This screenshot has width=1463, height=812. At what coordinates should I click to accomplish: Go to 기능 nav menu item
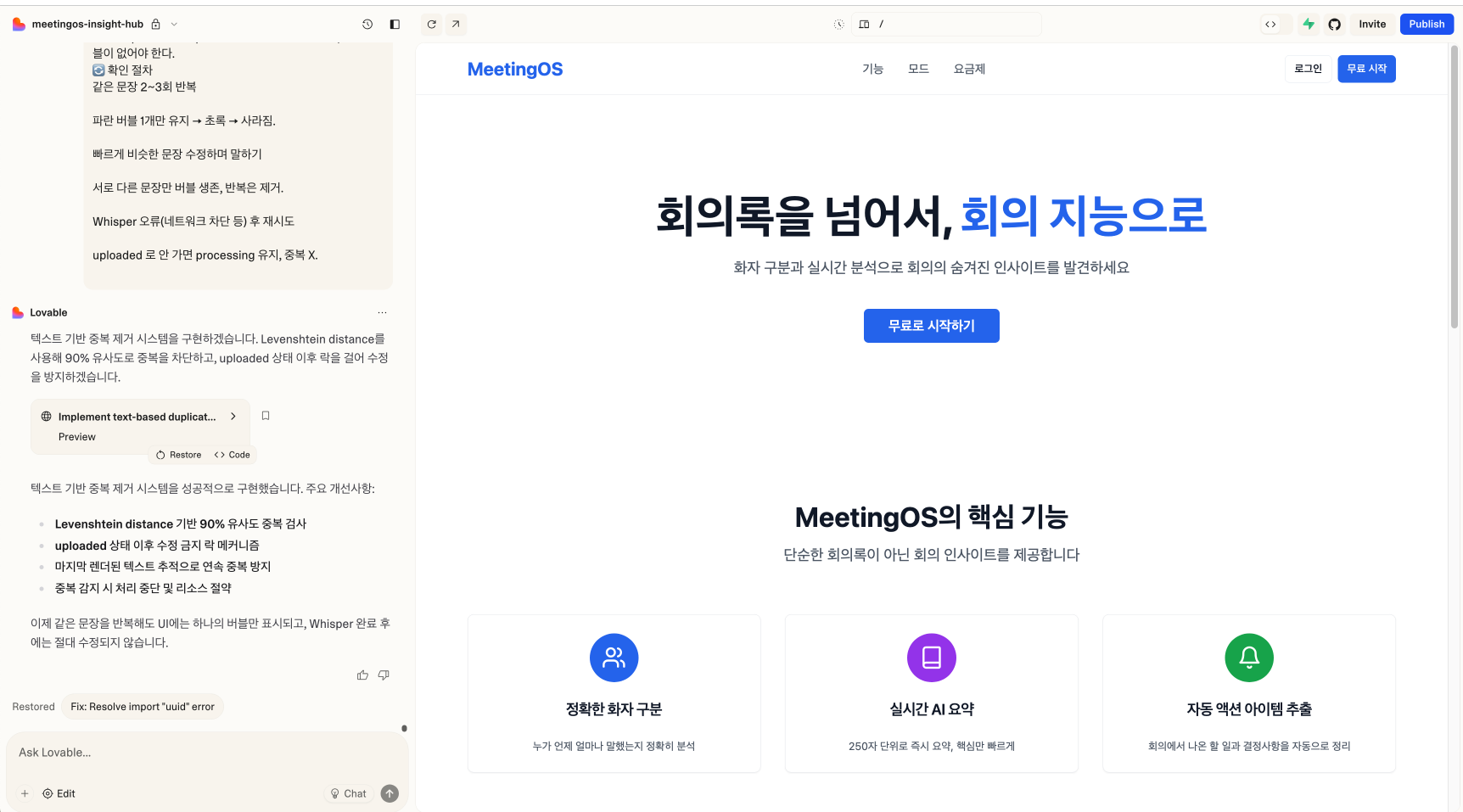tap(872, 69)
